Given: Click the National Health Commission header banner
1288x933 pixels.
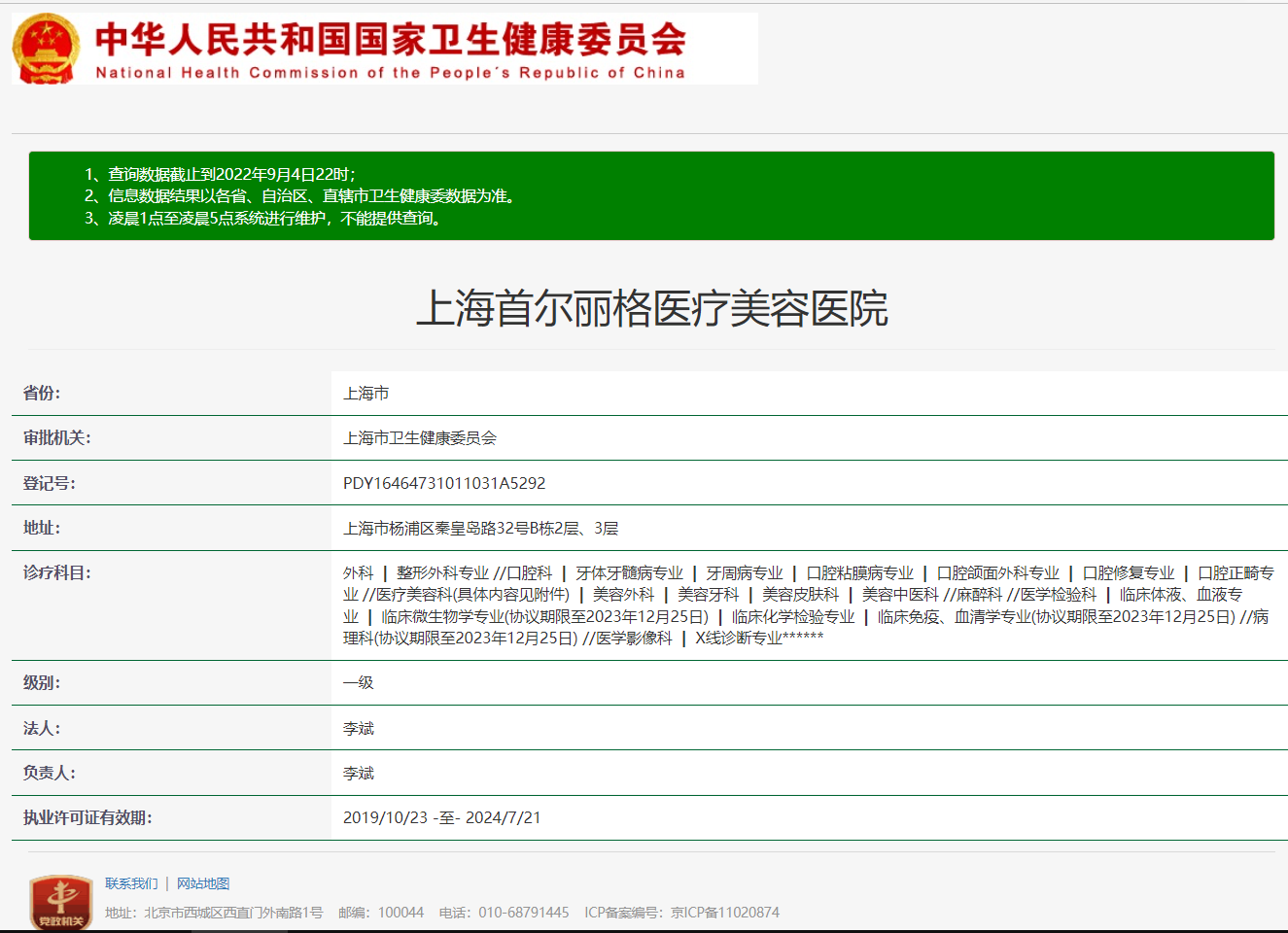Looking at the screenshot, I should [385, 49].
